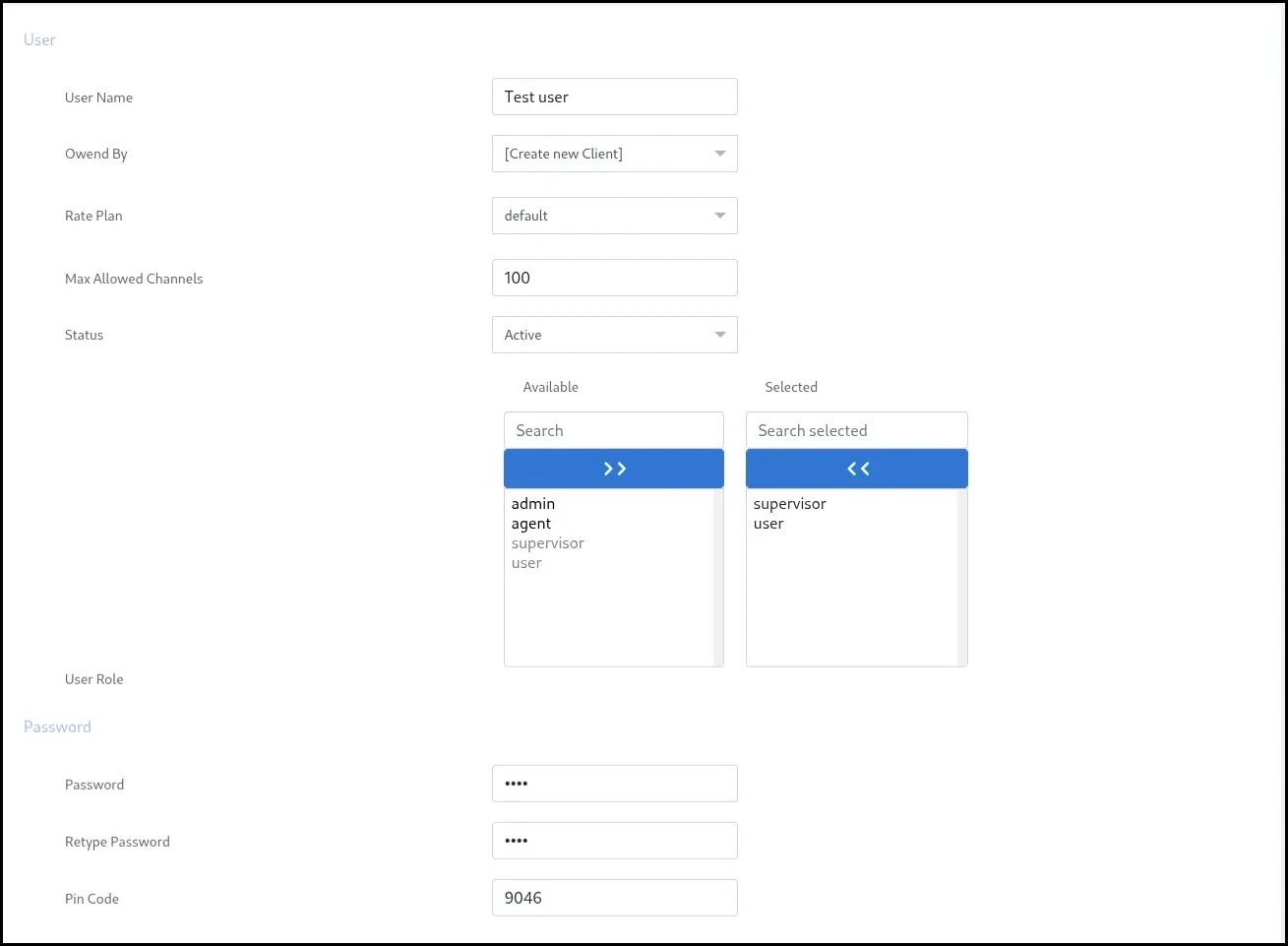This screenshot has width=1288, height=946.
Task: Choose supervisor in the Selected list
Action: click(x=790, y=504)
